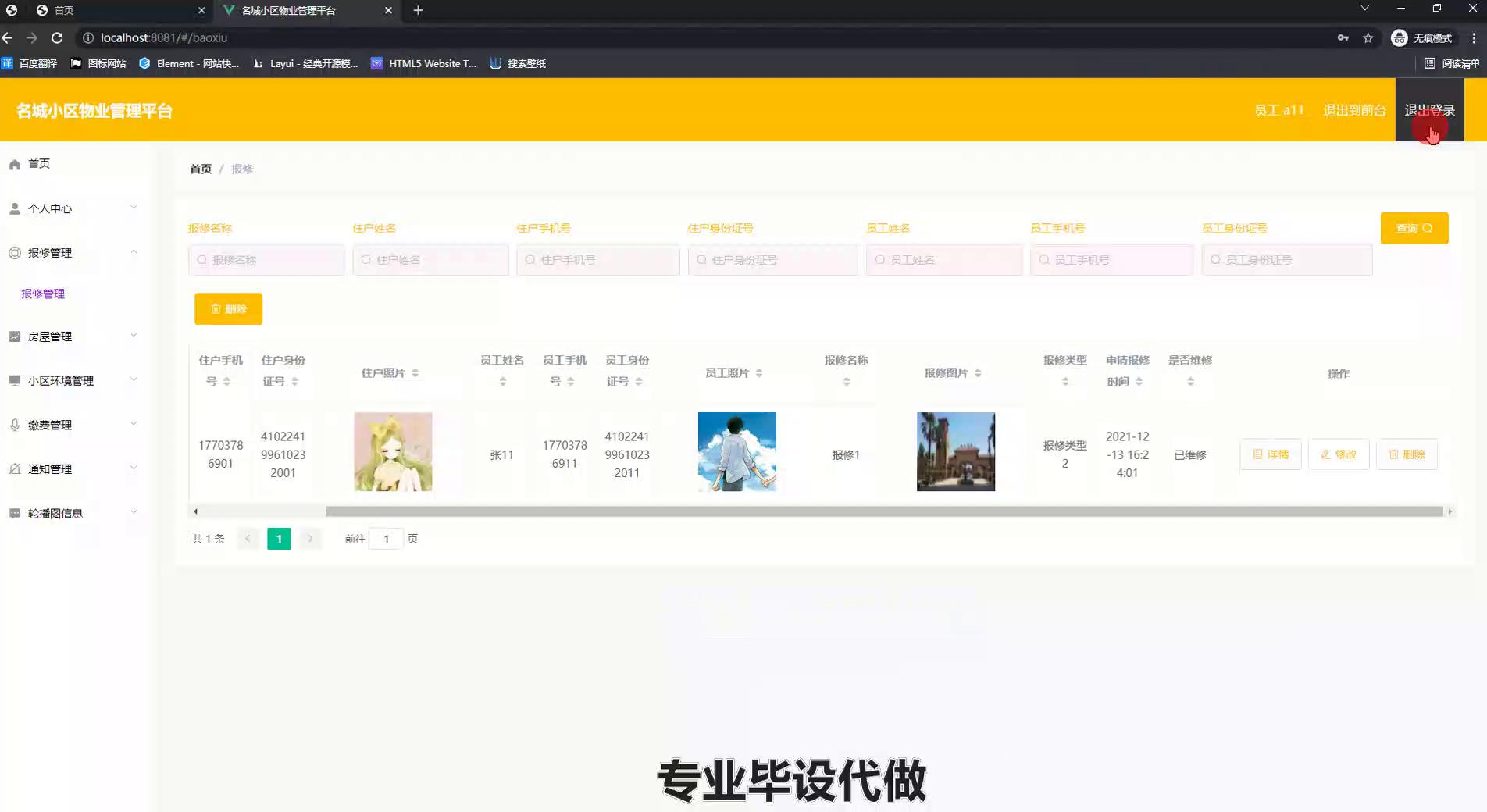The width and height of the screenshot is (1487, 812).
Task: Bookmark this page with the star icon
Action: click(x=1368, y=37)
